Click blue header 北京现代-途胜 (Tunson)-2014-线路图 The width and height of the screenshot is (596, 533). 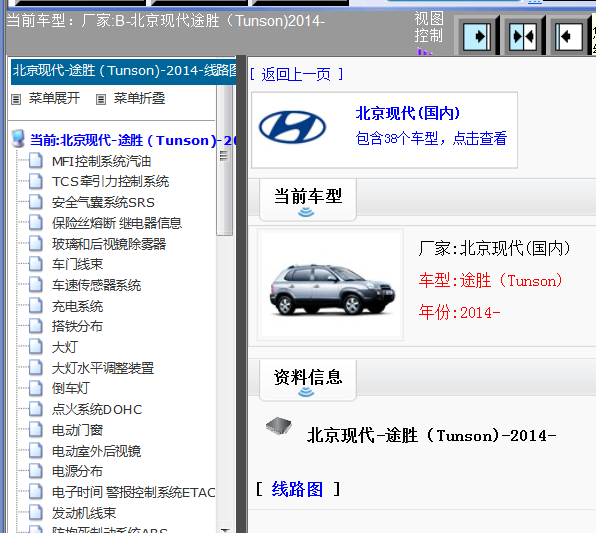[124, 71]
